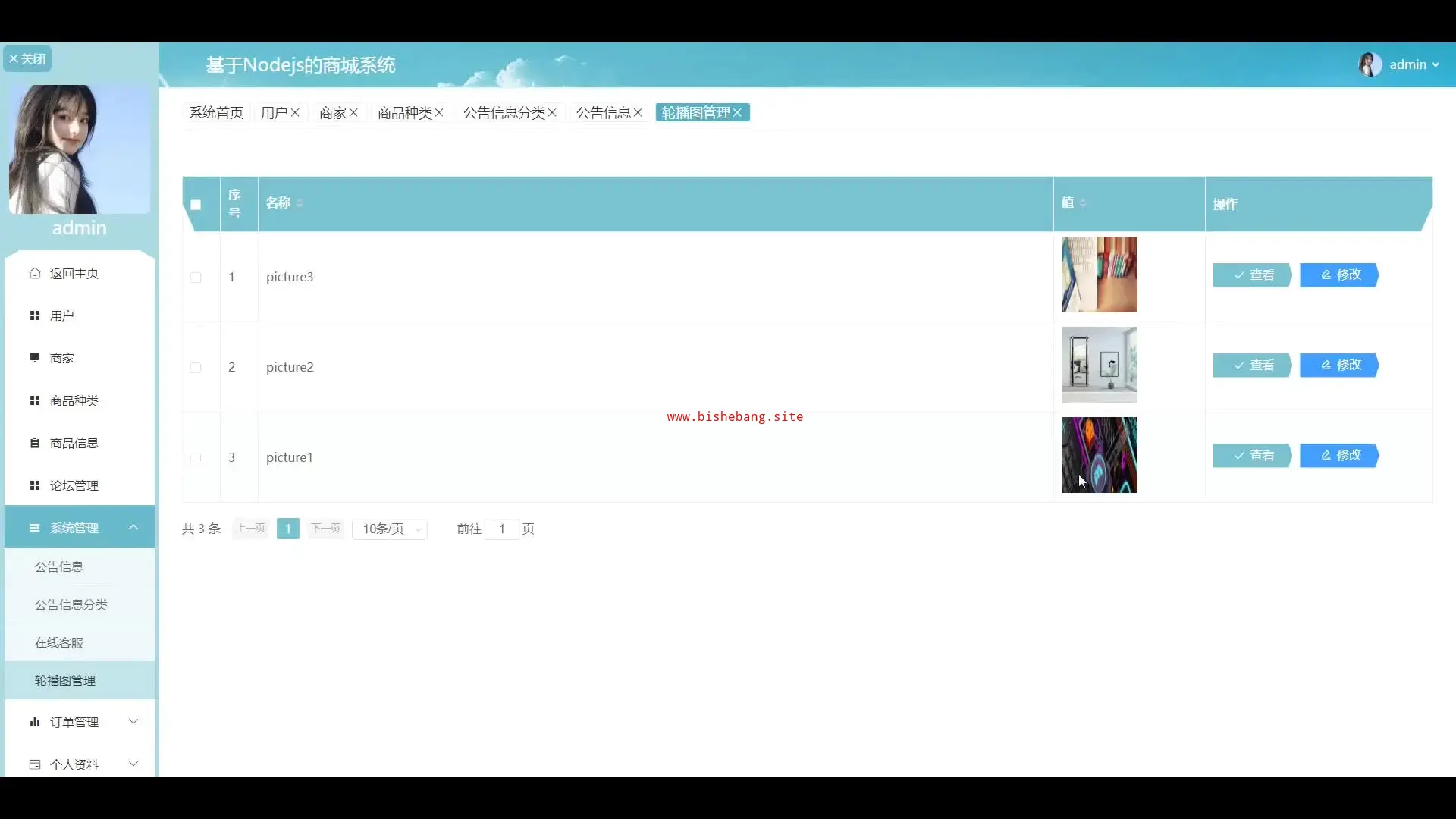Click the grid icon next to 用户
The image size is (1456, 819).
coord(35,315)
